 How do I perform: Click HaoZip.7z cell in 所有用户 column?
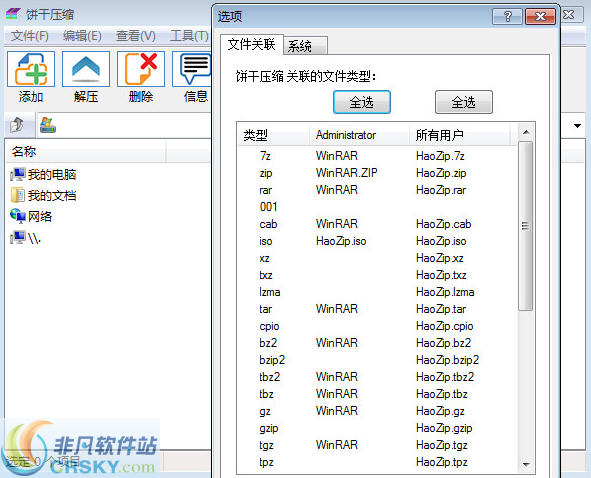[440, 156]
